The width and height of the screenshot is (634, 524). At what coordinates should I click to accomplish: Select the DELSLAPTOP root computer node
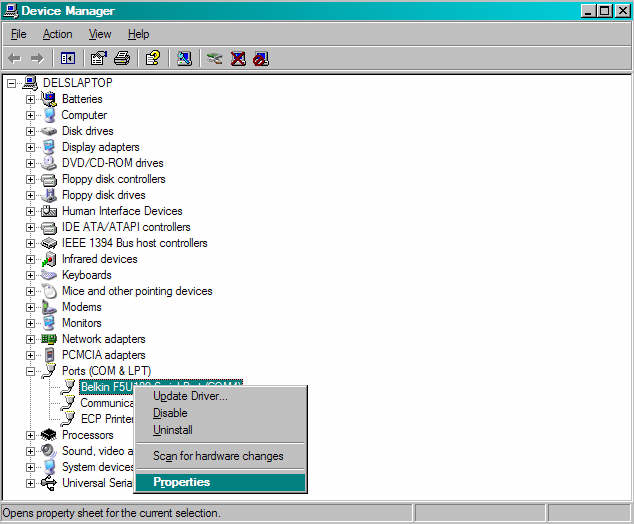[77, 83]
